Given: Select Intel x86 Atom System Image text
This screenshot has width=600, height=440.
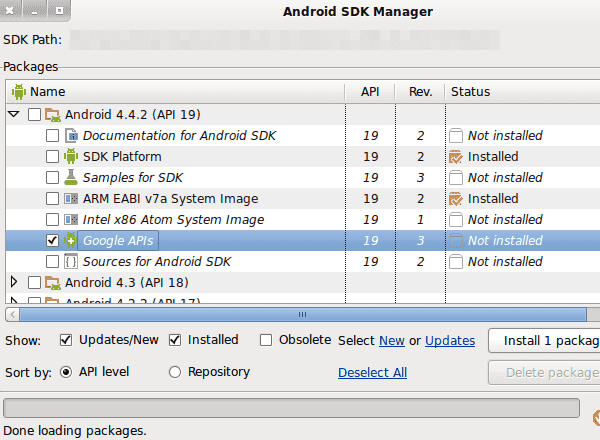Looking at the screenshot, I should click(x=173, y=220).
